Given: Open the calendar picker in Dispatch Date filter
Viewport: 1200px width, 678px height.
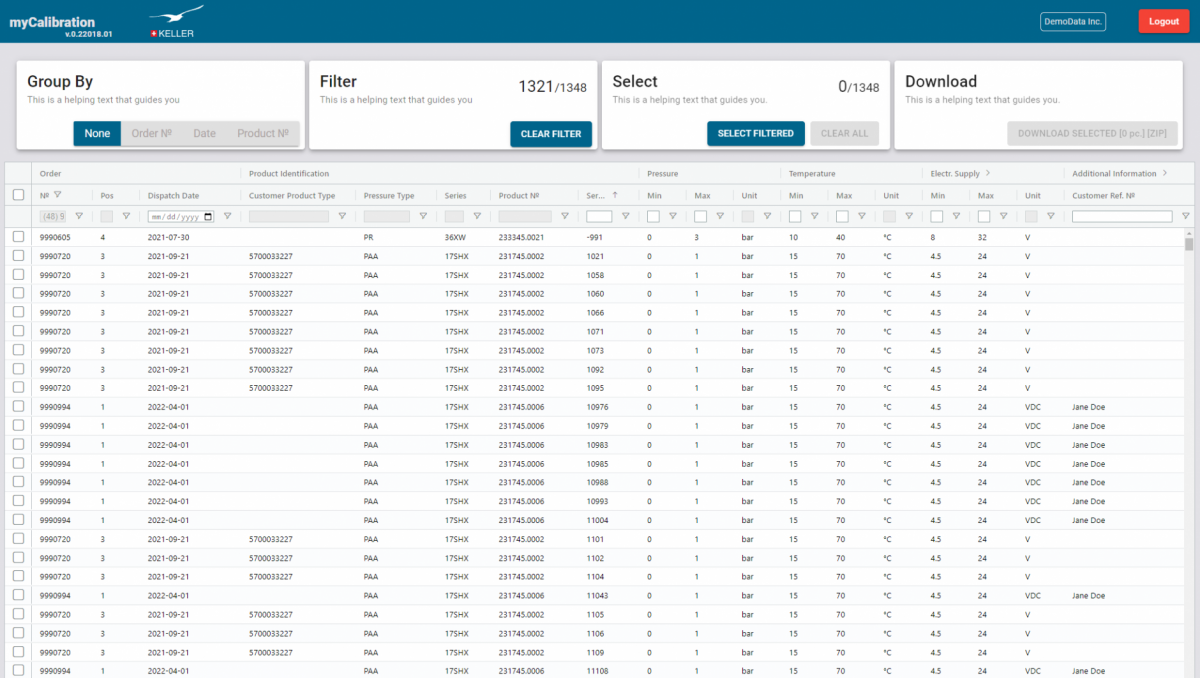Looking at the screenshot, I should [208, 216].
